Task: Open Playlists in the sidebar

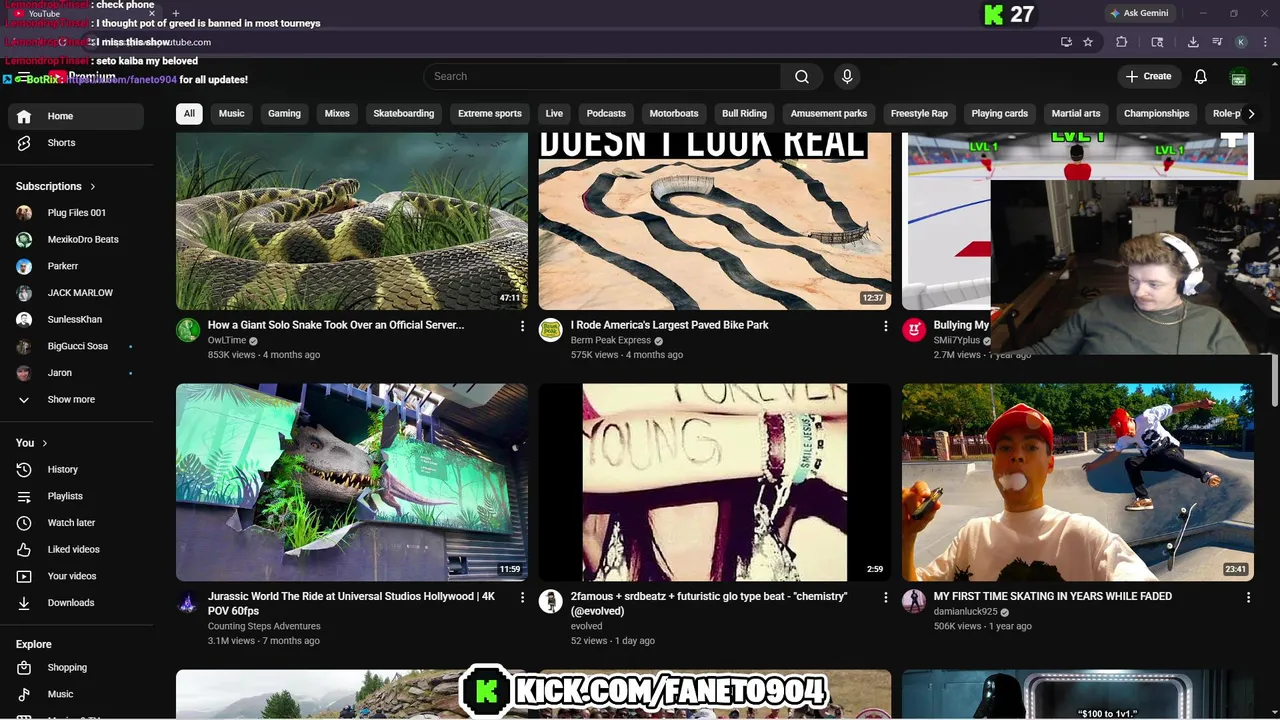Action: 76,496
